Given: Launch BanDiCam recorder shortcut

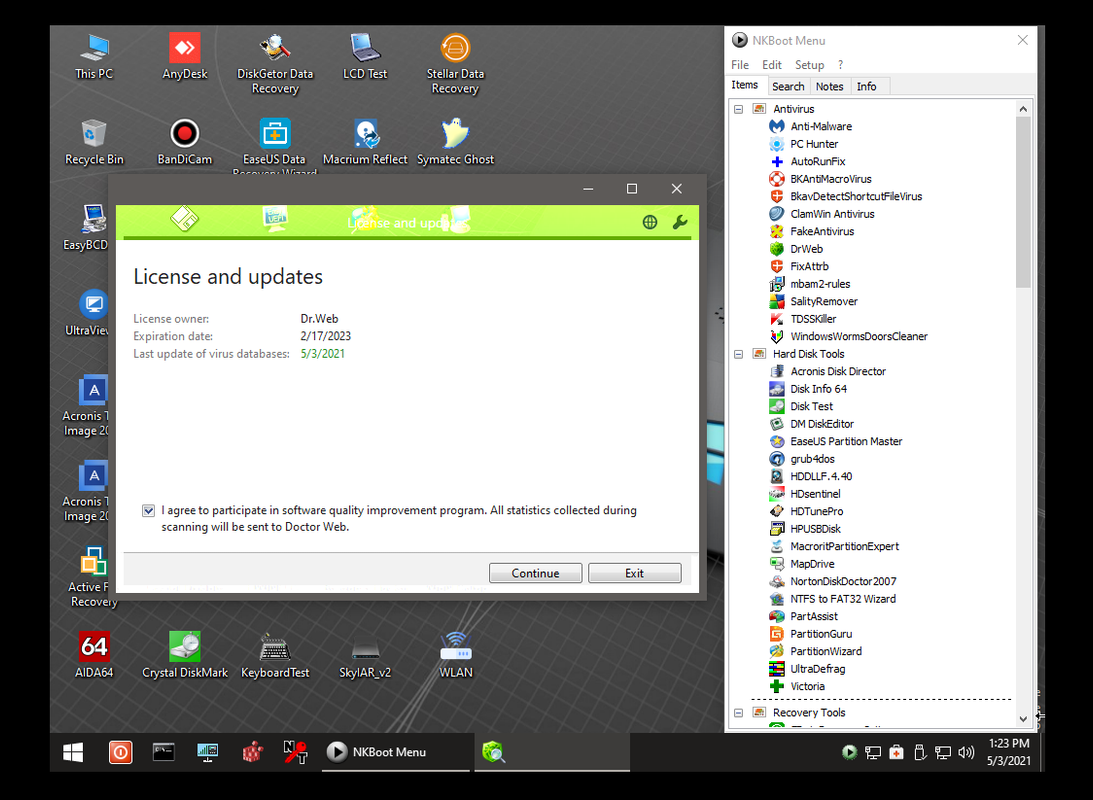Looking at the screenshot, I should (185, 142).
